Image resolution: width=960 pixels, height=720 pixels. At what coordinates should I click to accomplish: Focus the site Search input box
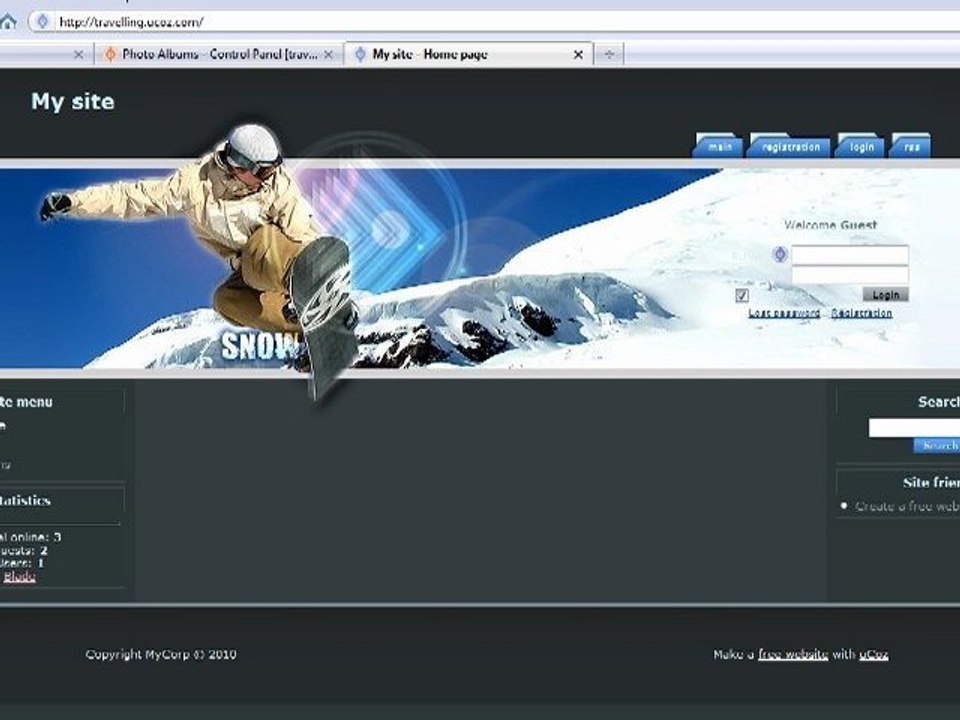914,427
